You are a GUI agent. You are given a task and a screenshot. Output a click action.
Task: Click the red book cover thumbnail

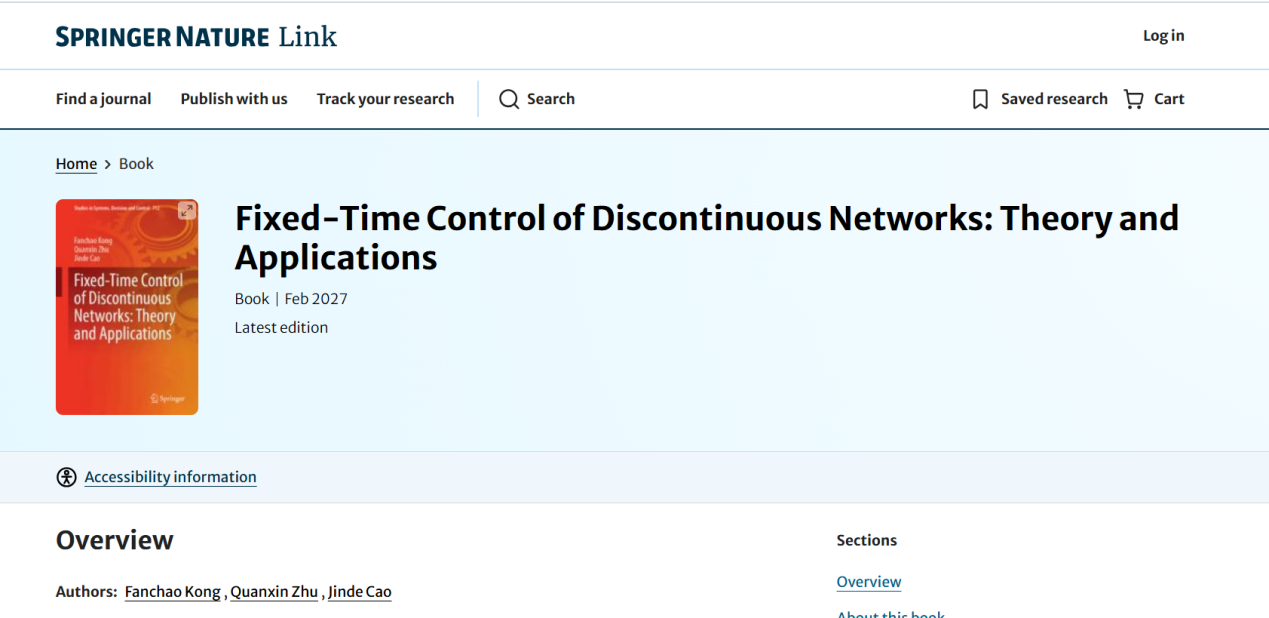(x=127, y=307)
